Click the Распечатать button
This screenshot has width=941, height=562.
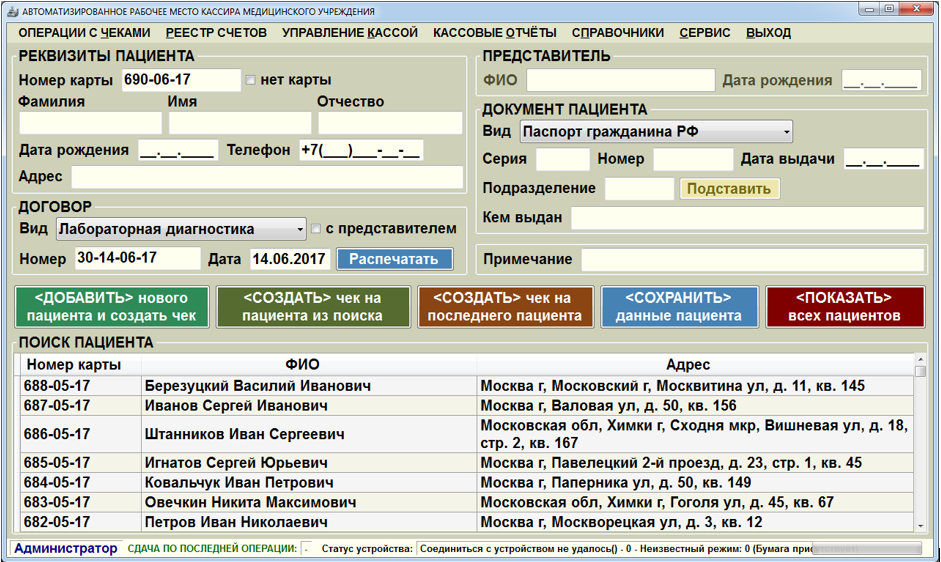pyautogui.click(x=394, y=259)
